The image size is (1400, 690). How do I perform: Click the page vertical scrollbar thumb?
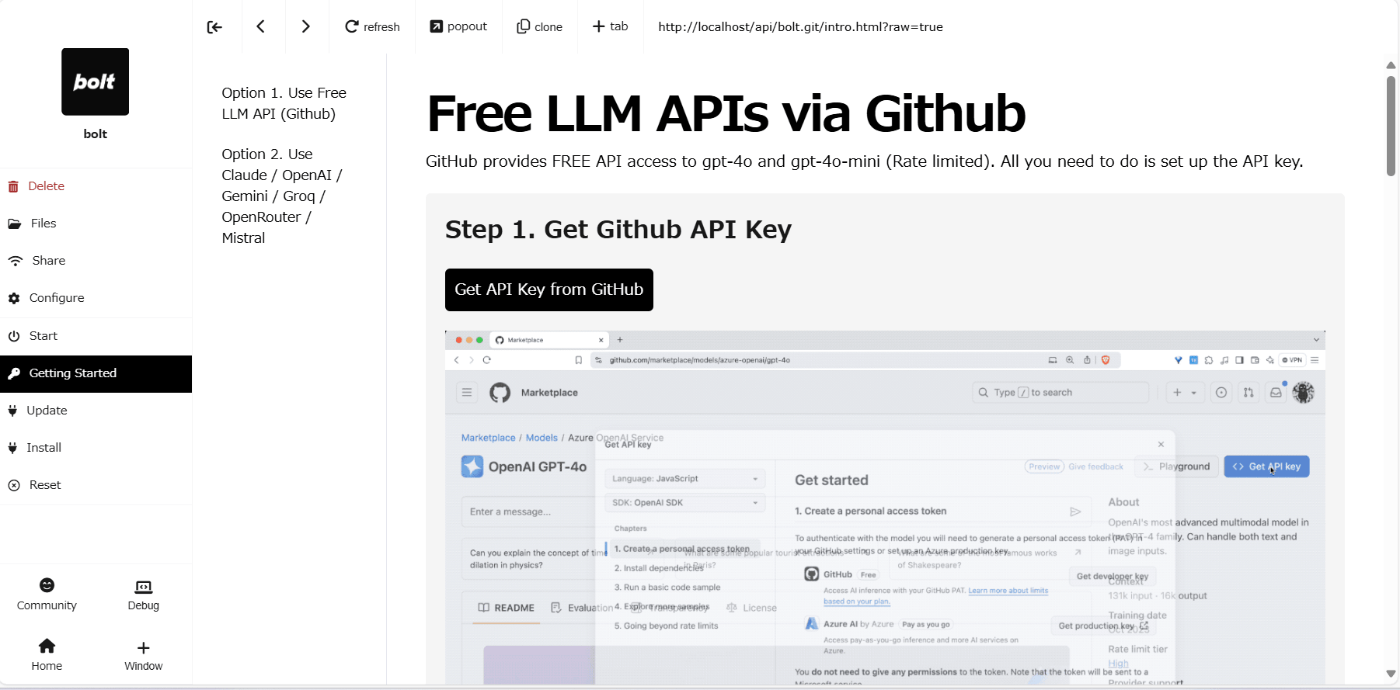(x=1391, y=125)
